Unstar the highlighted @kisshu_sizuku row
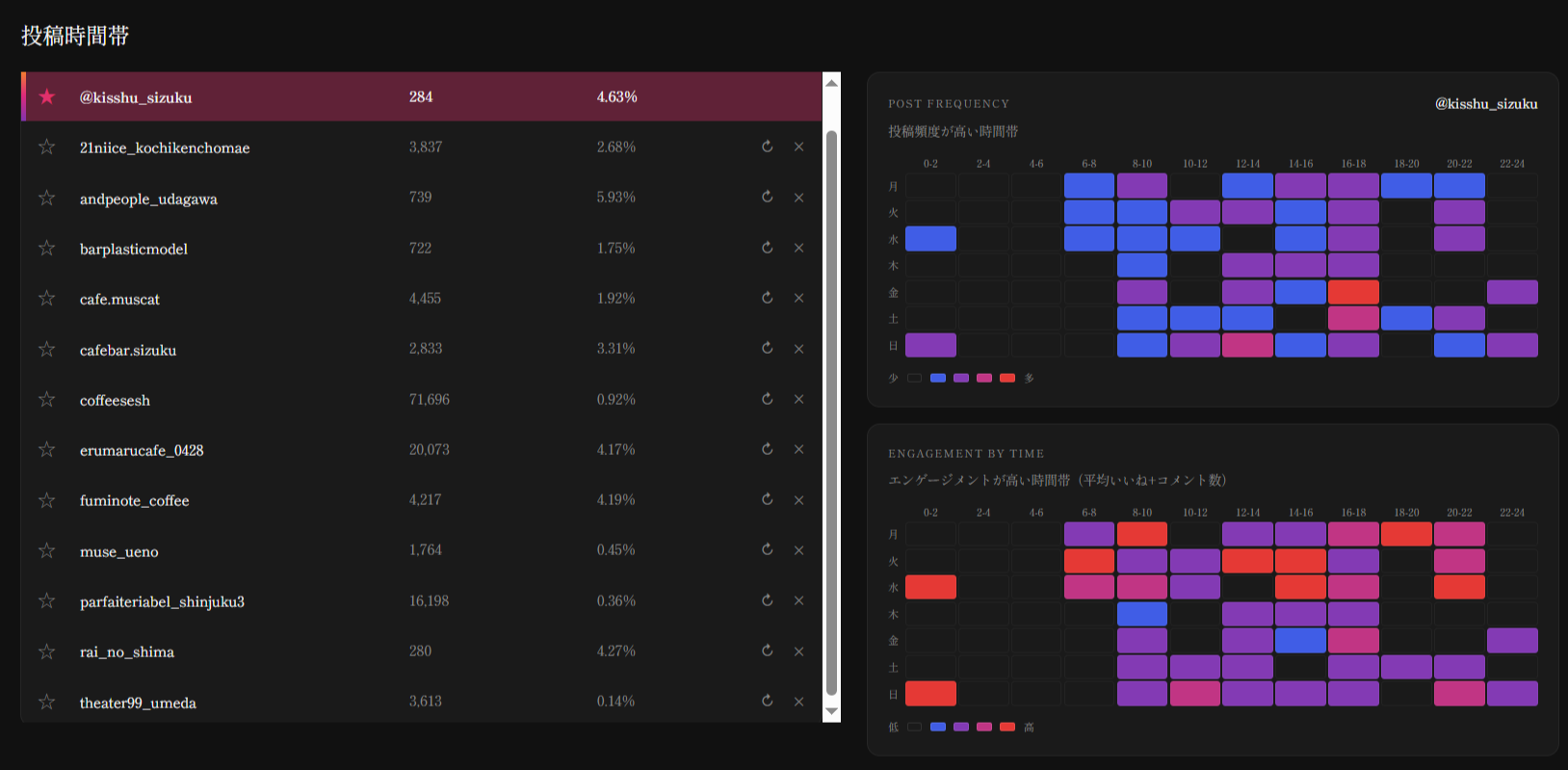 coord(46,96)
